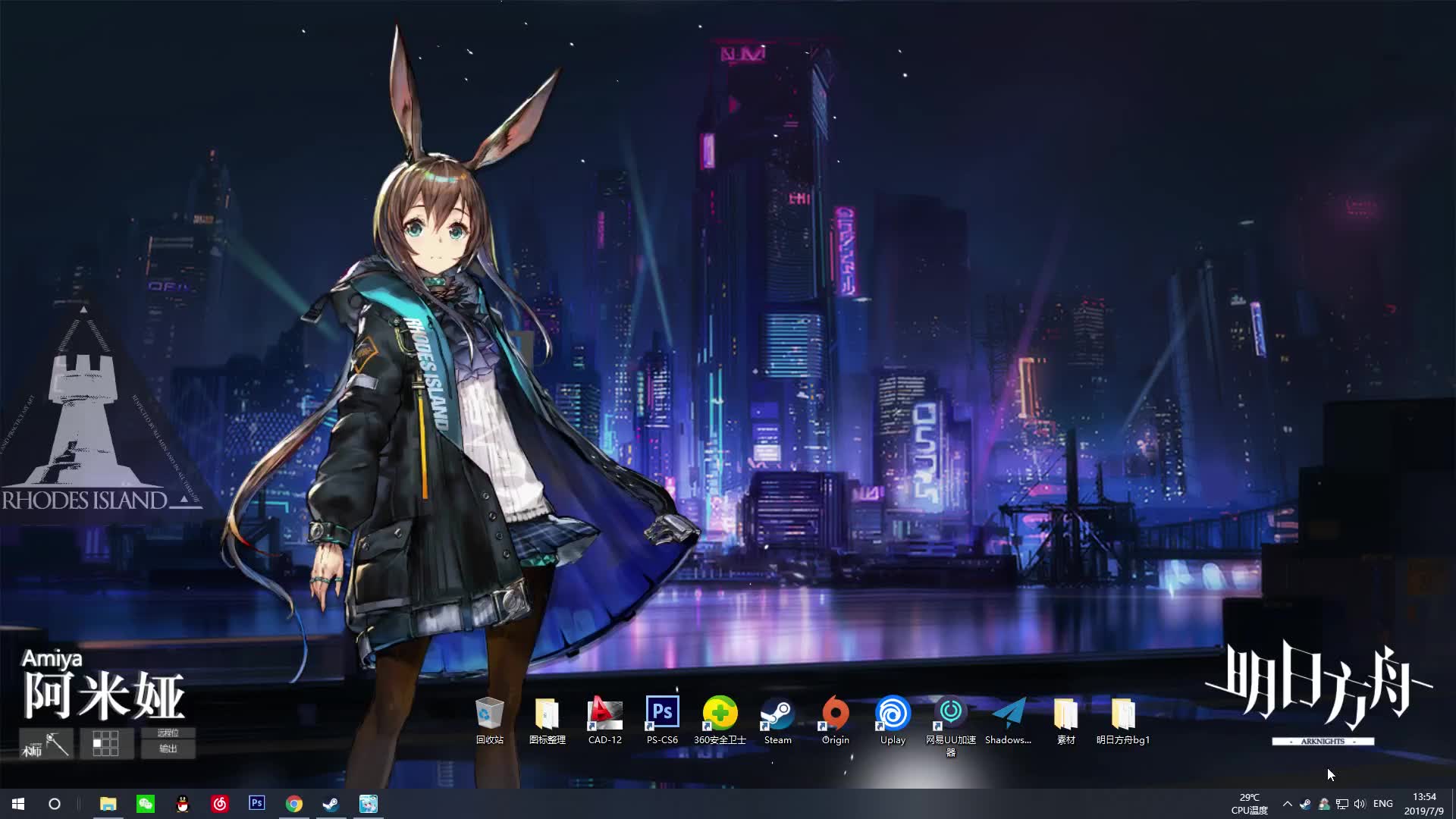Click the 术师 caster class tile
Viewport: 1456px width, 819px height.
(46, 744)
